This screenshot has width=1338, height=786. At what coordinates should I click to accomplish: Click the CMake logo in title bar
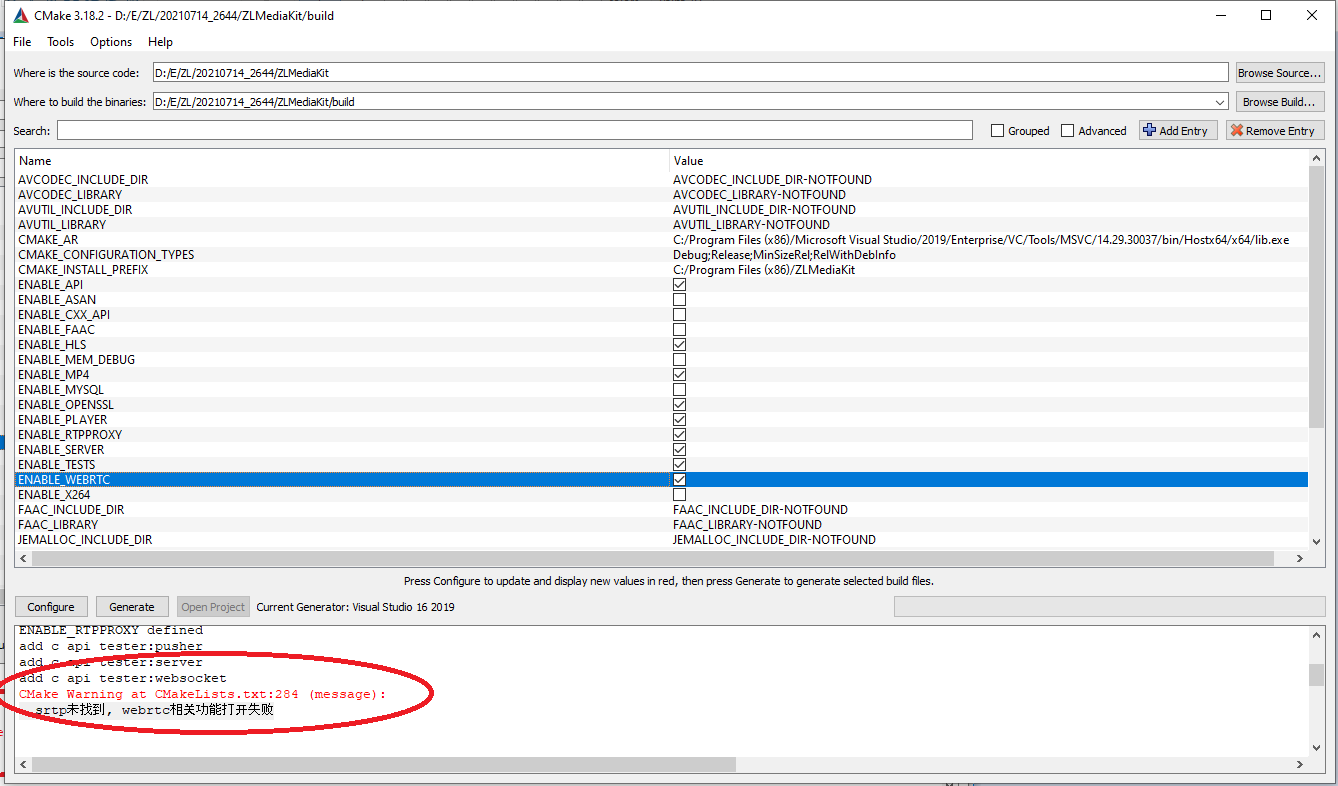[20, 15]
